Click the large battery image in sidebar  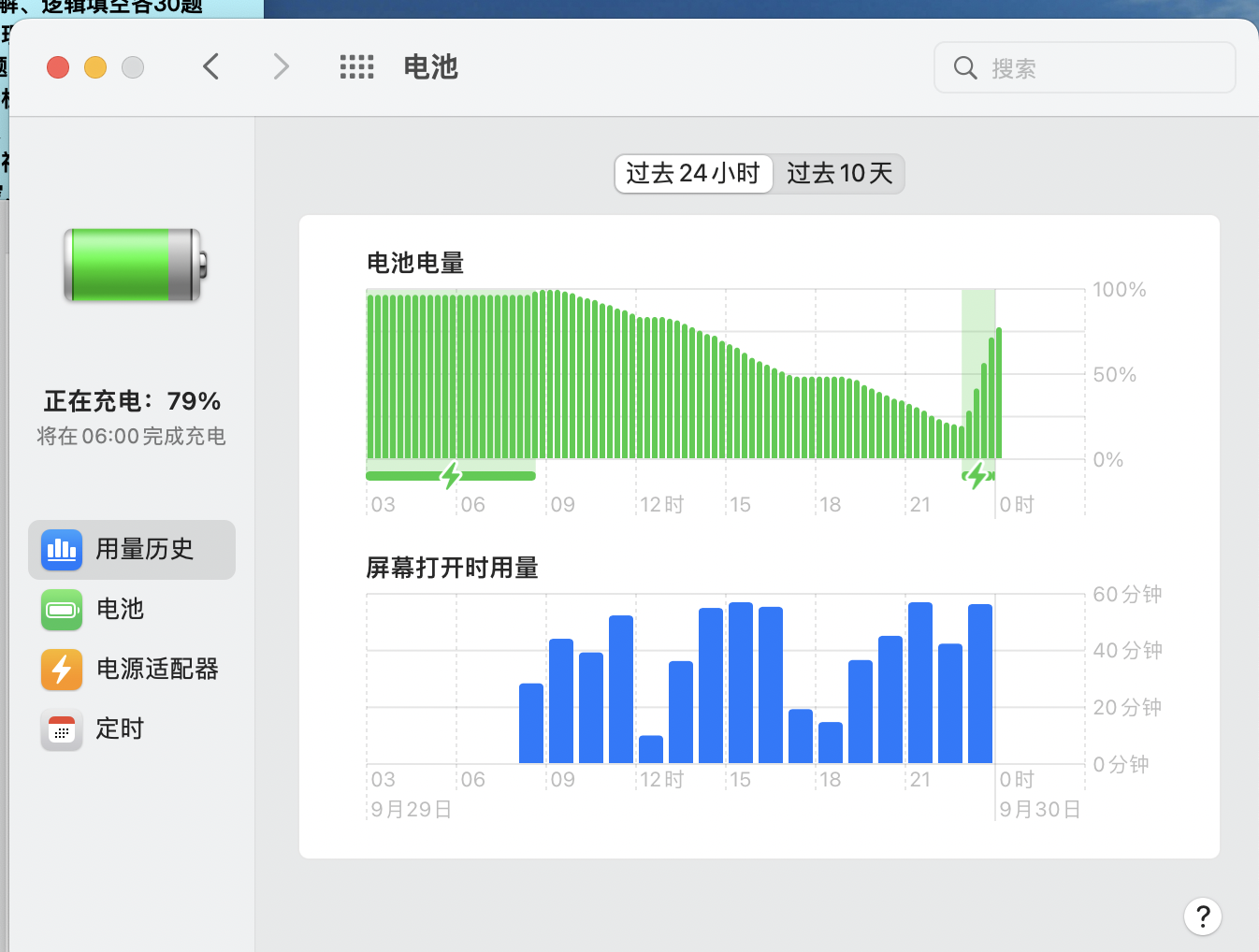(x=135, y=266)
